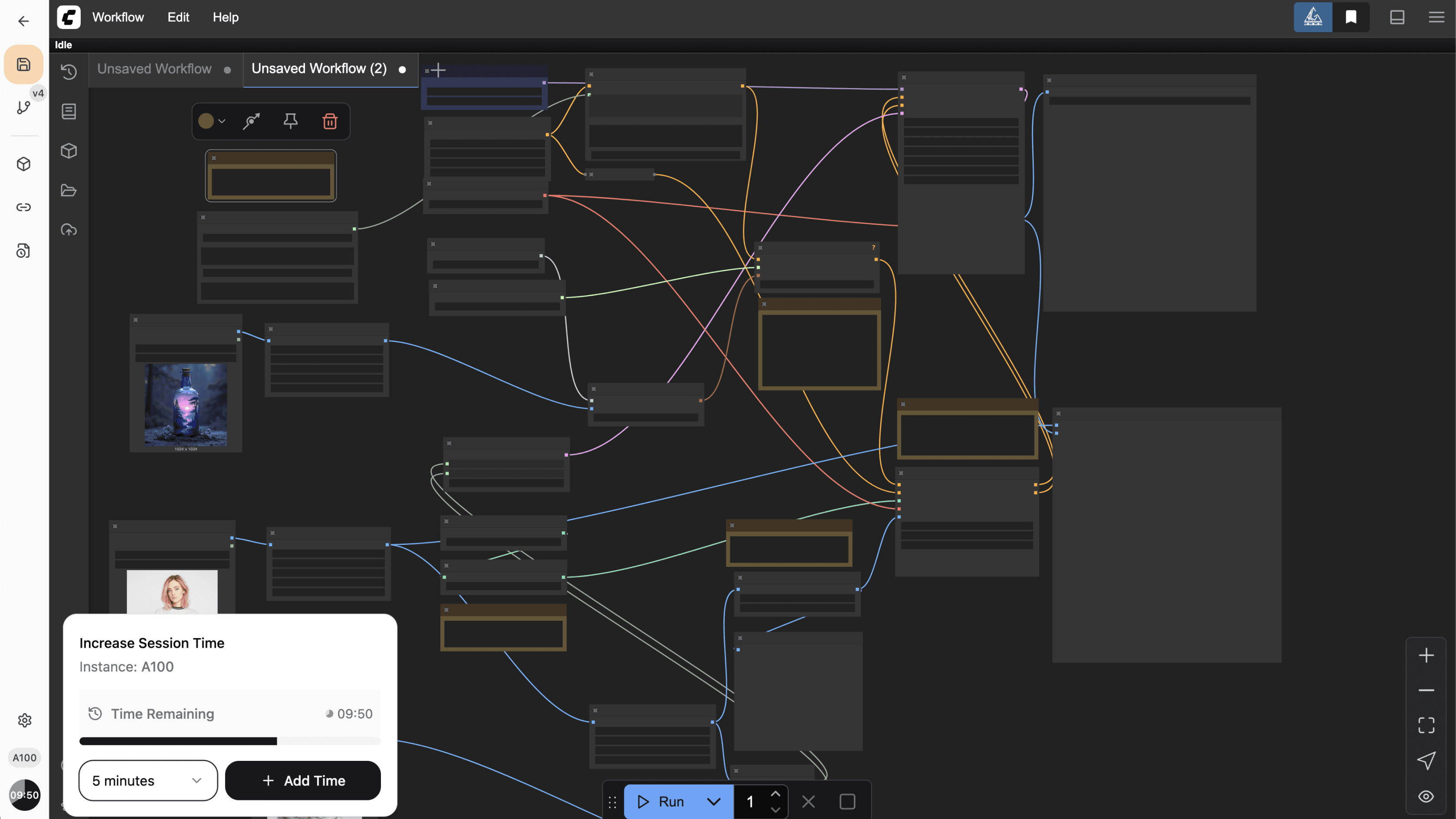Open the node library cube icon
Image resolution: width=1456 pixels, height=819 pixels.
[x=69, y=151]
